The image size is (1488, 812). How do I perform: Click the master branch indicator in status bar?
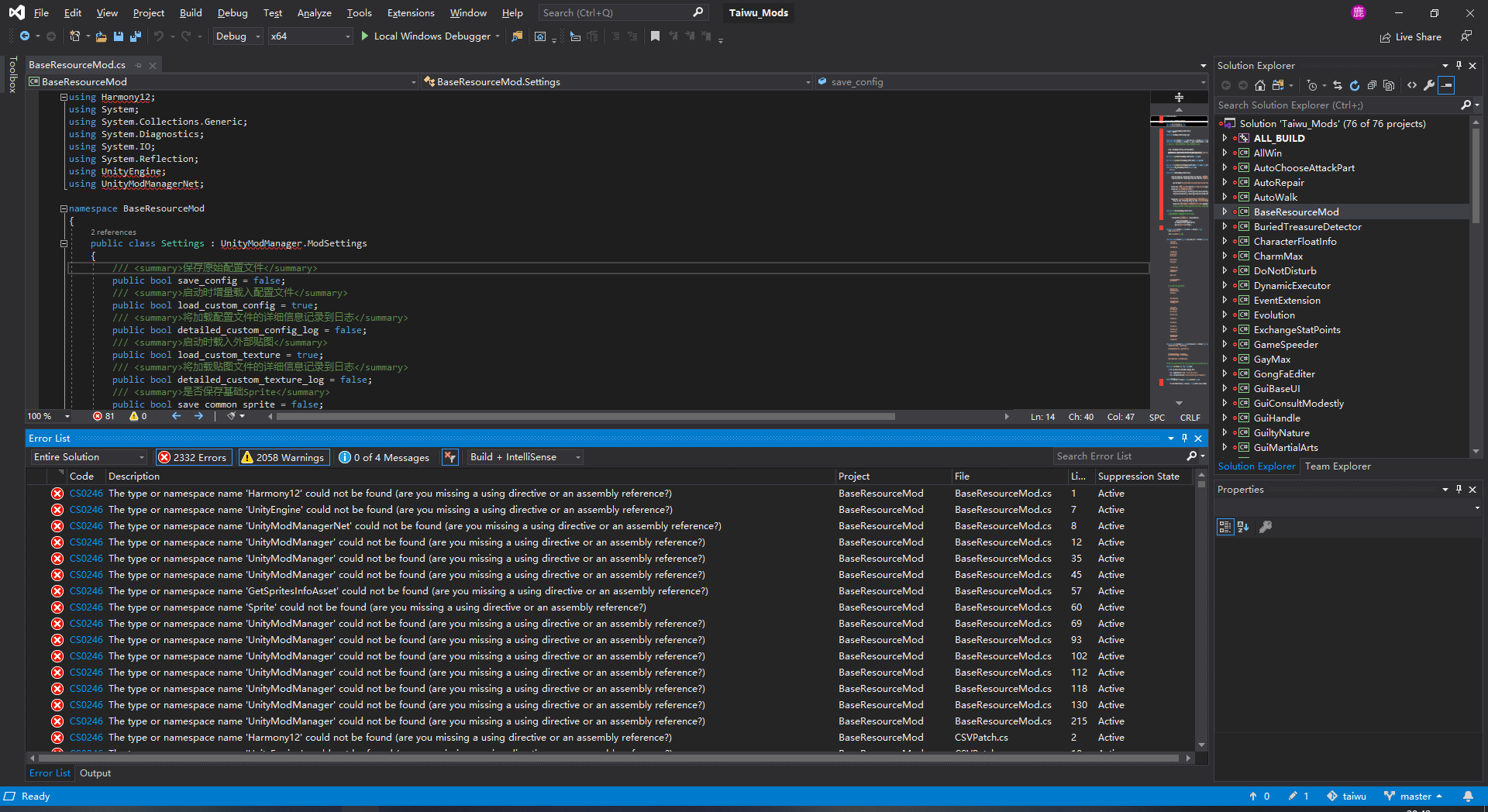click(1412, 796)
